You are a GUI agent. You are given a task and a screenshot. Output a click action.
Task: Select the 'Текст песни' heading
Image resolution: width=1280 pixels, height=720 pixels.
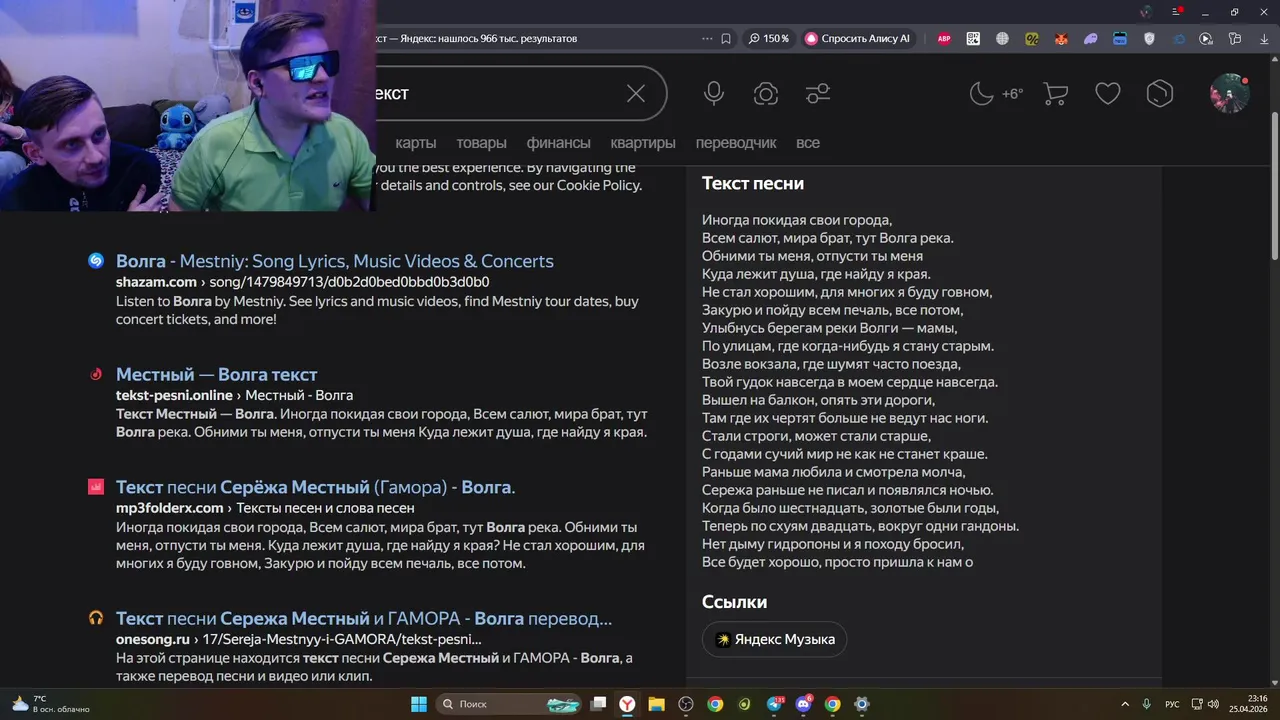tap(753, 184)
